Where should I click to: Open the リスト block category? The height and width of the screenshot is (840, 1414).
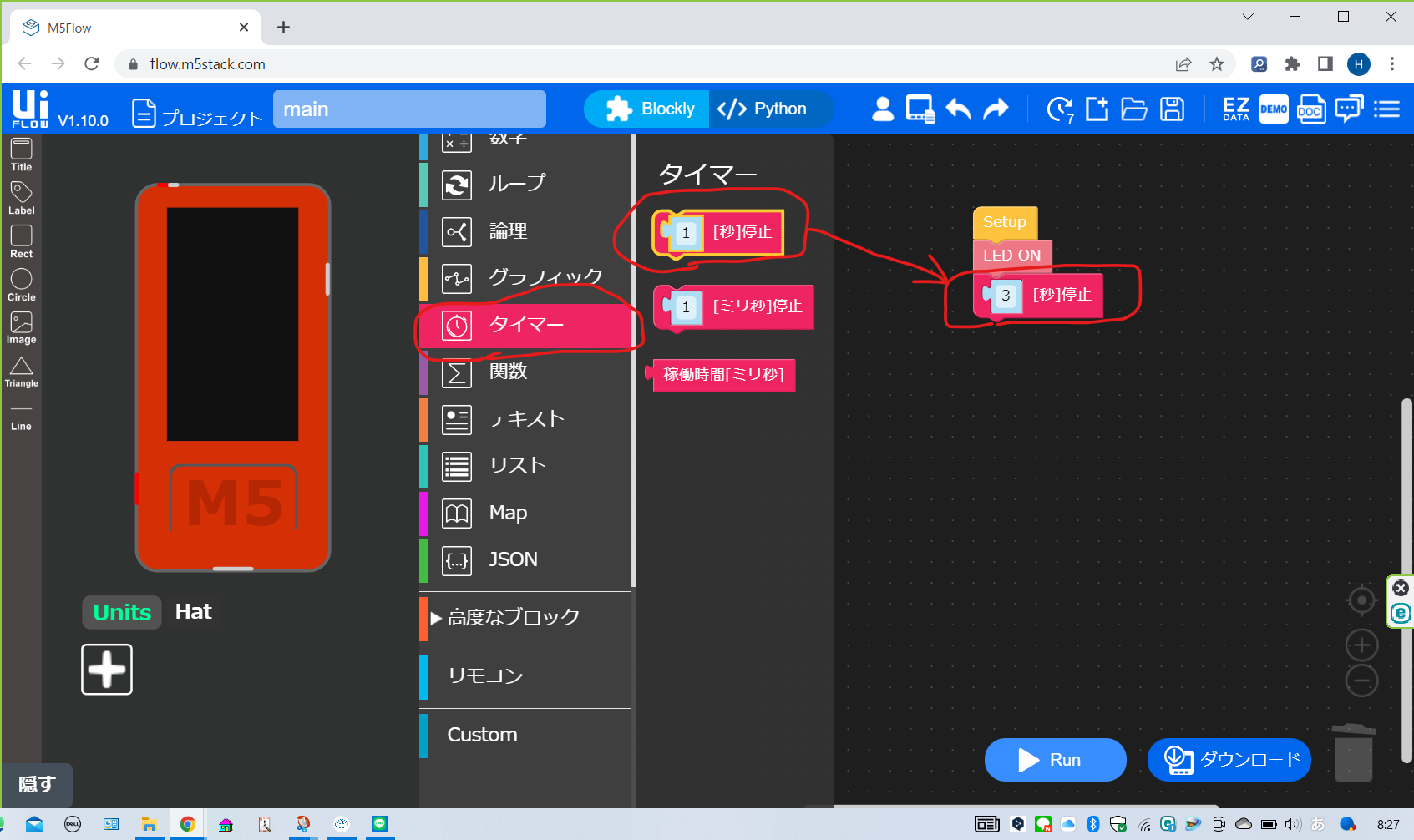(x=525, y=466)
